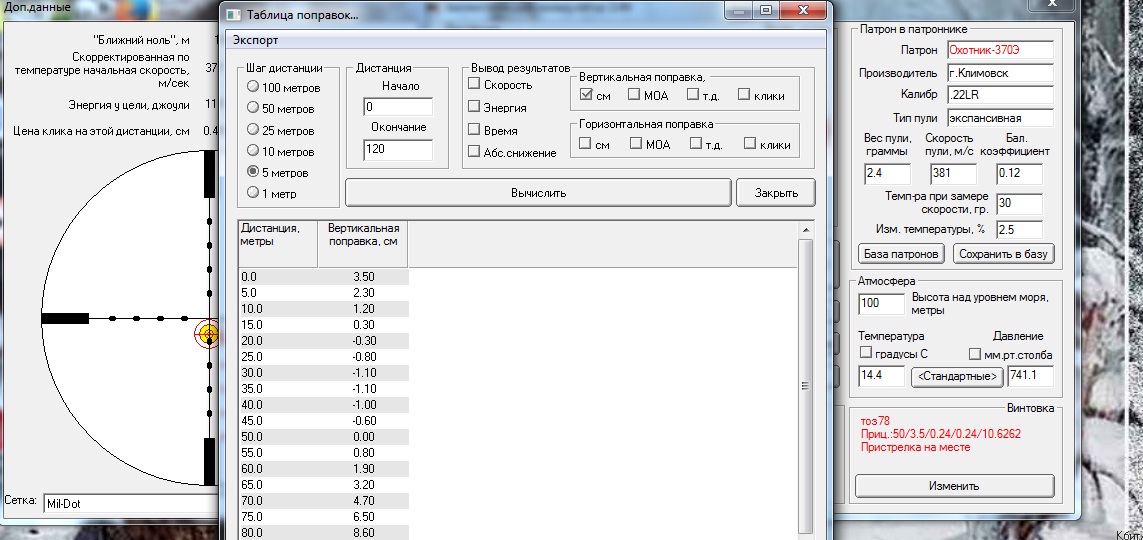Image resolution: width=1143 pixels, height=540 pixels.
Task: Click the Изменить rifle button
Action: pyautogui.click(x=954, y=487)
